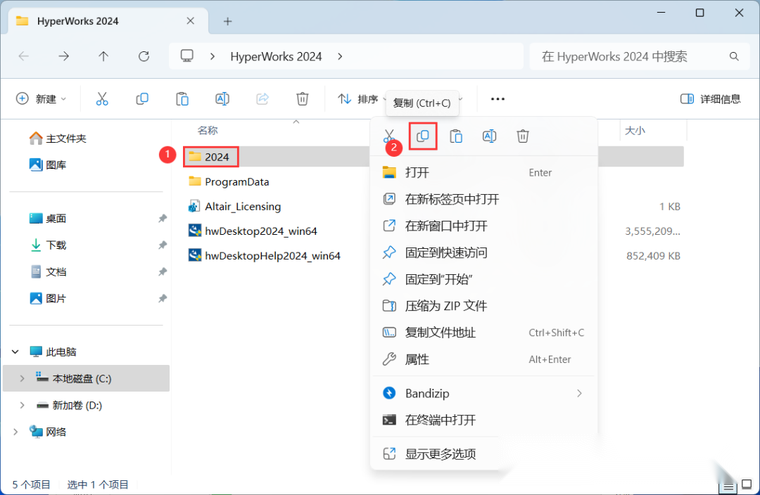Choose 显示更多选项
Screen dimensions: 760x495
tap(484, 454)
